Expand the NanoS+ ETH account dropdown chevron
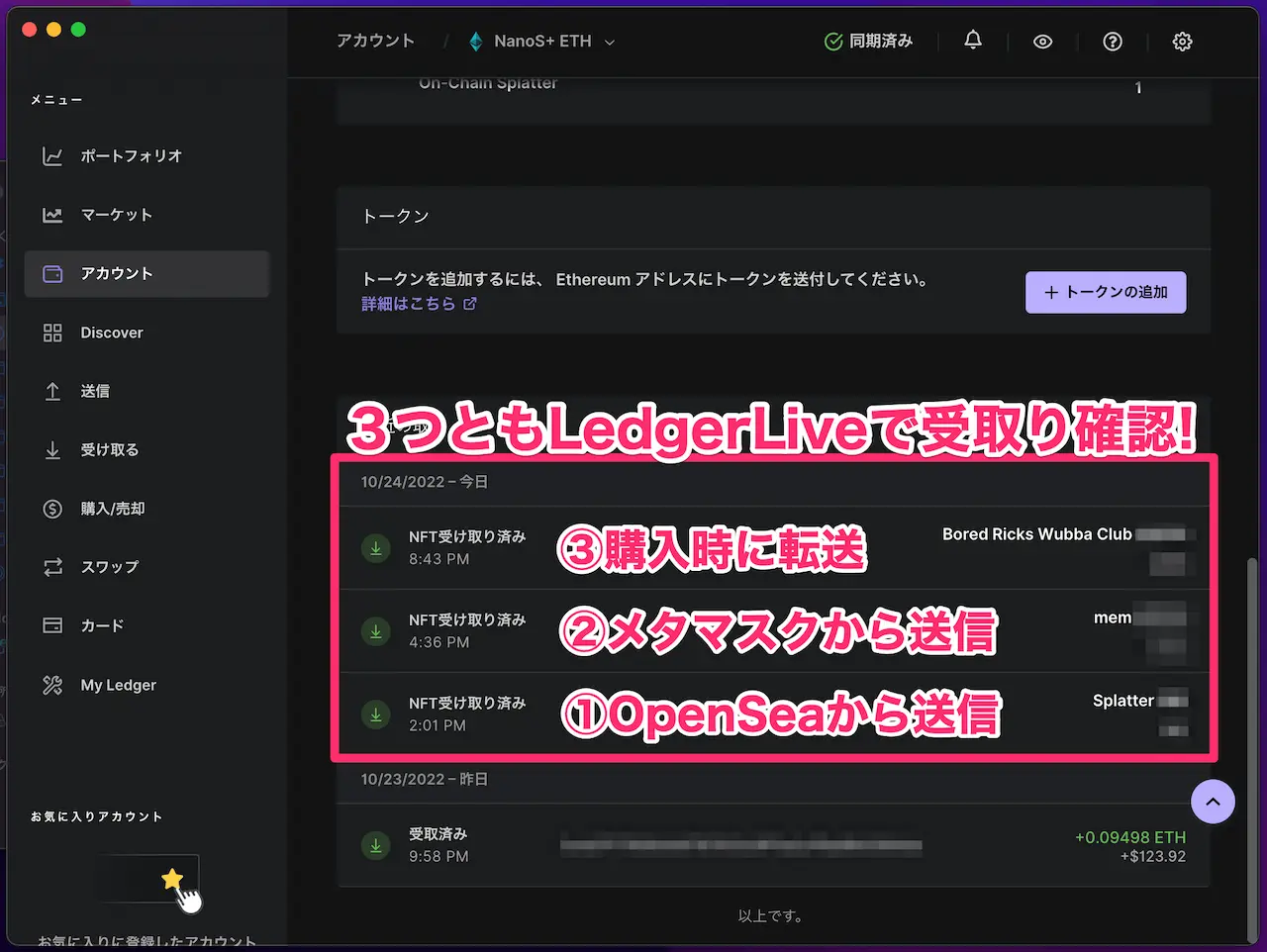Viewport: 1267px width, 952px height. [x=610, y=43]
